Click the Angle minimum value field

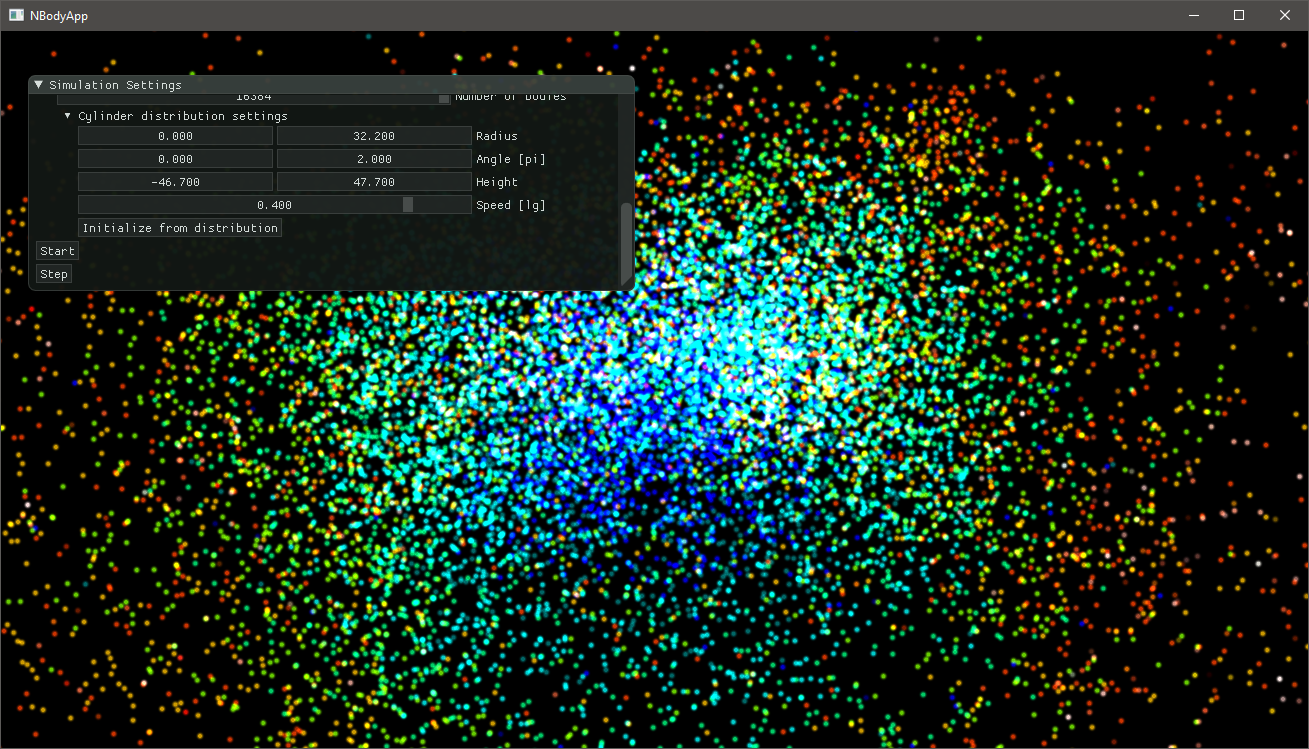(x=175, y=159)
